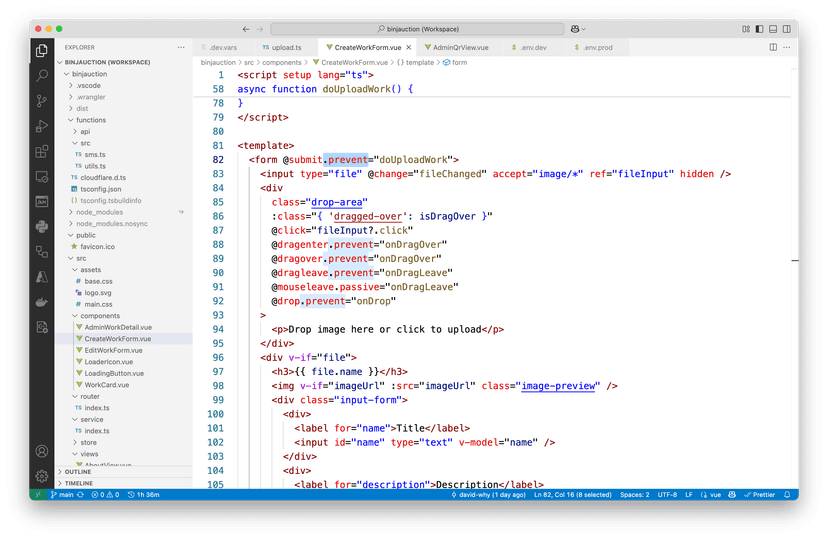Switch to the upload.ts tab
The width and height of the screenshot is (828, 539).
click(285, 47)
